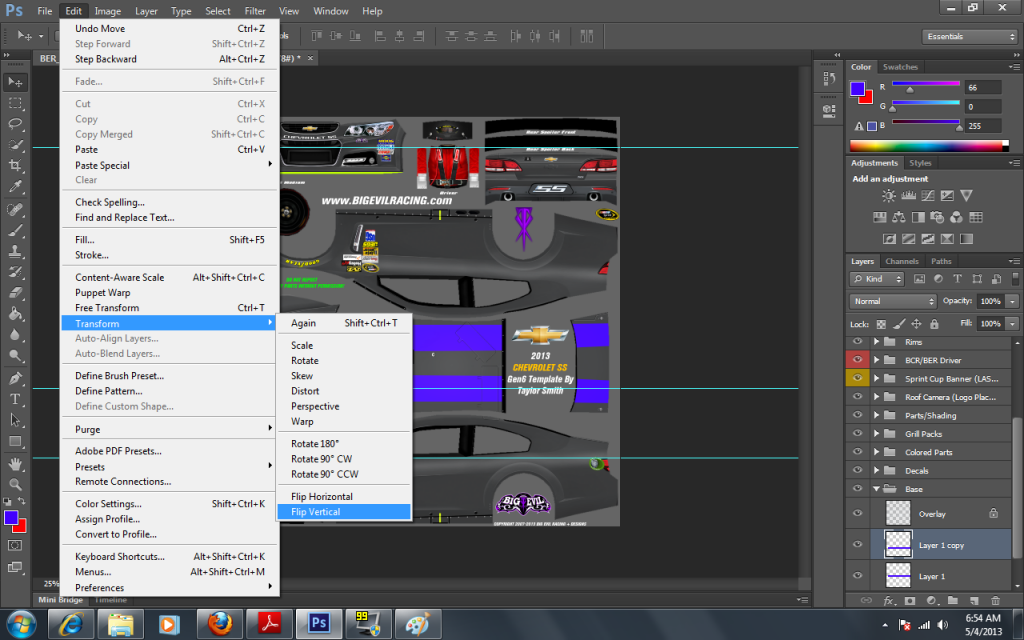Open the Styles tab

coord(920,163)
